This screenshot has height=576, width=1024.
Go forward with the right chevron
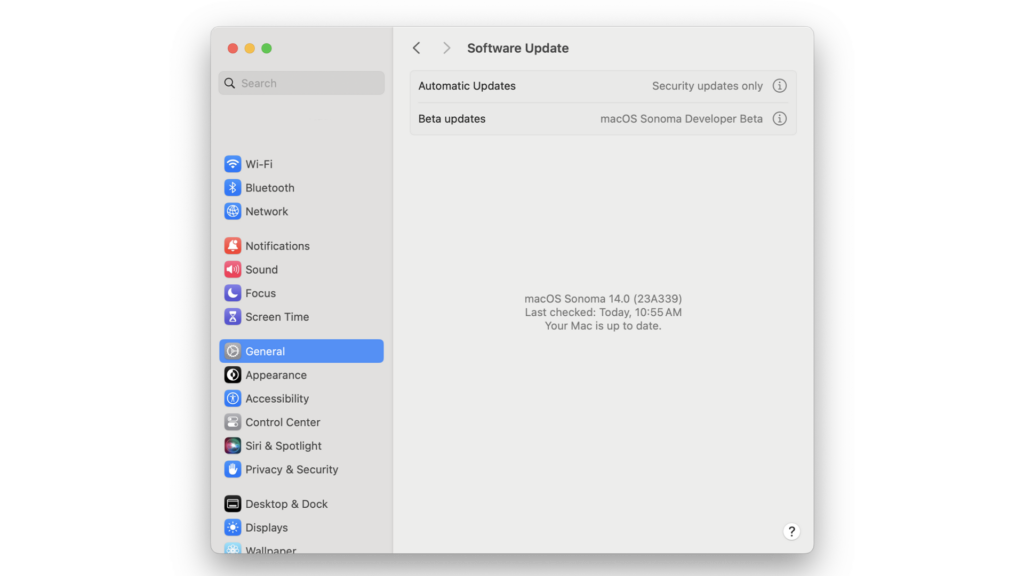[x=447, y=48]
